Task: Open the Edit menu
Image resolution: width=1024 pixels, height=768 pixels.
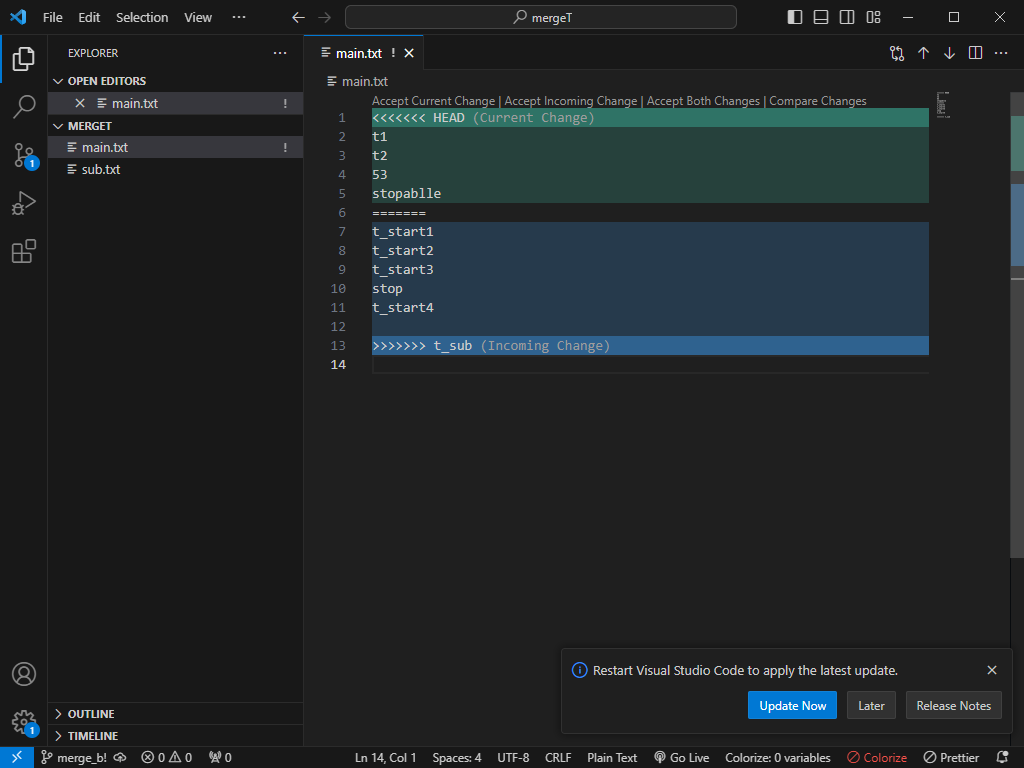Action: 89,18
